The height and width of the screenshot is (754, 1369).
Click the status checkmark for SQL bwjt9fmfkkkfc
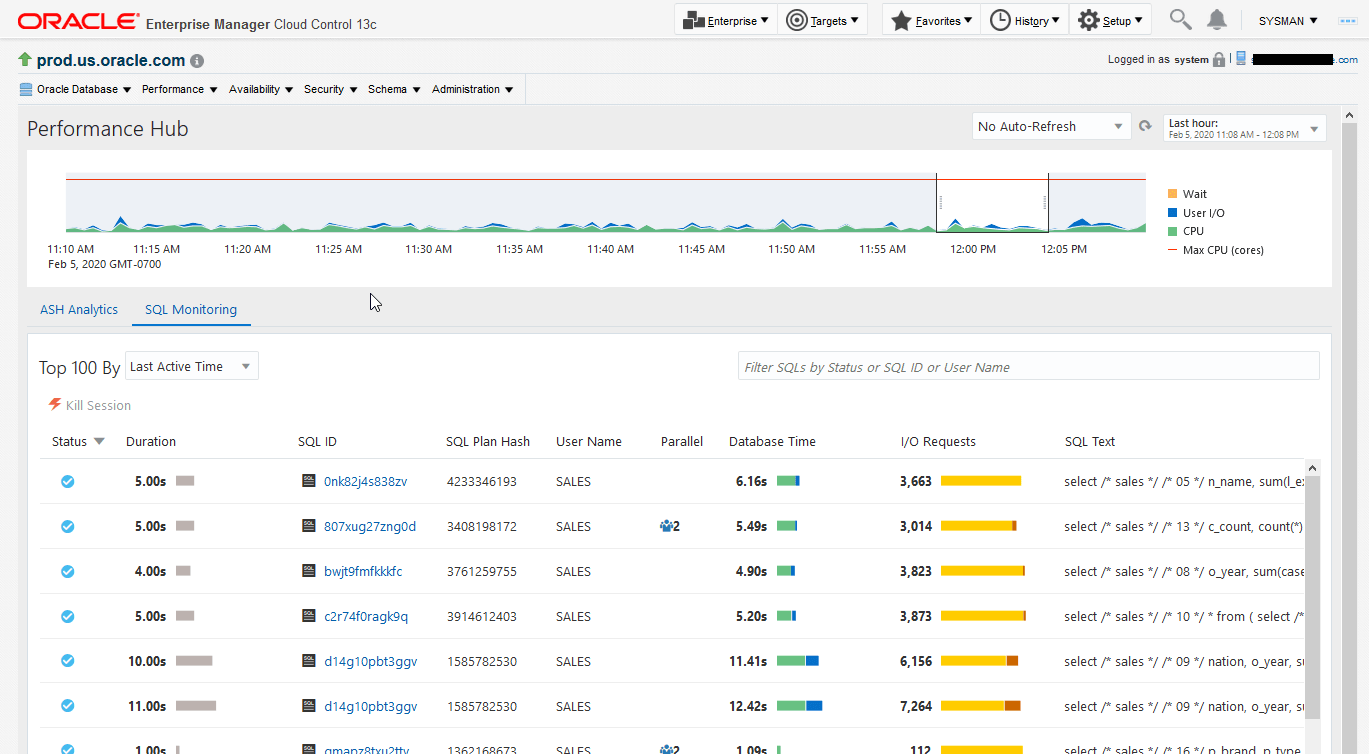[67, 571]
